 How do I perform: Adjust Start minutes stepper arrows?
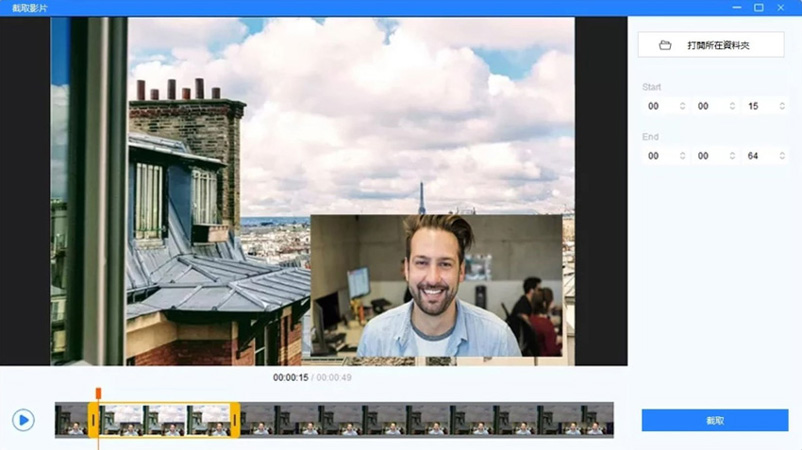coord(732,106)
